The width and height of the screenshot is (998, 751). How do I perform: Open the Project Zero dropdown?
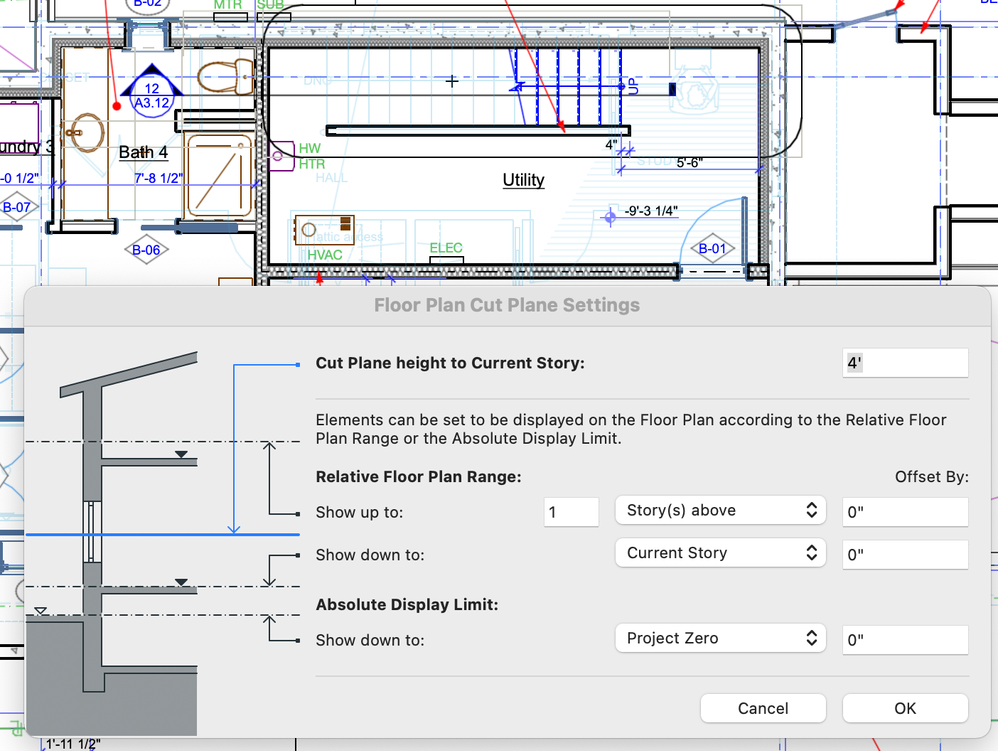tap(720, 638)
